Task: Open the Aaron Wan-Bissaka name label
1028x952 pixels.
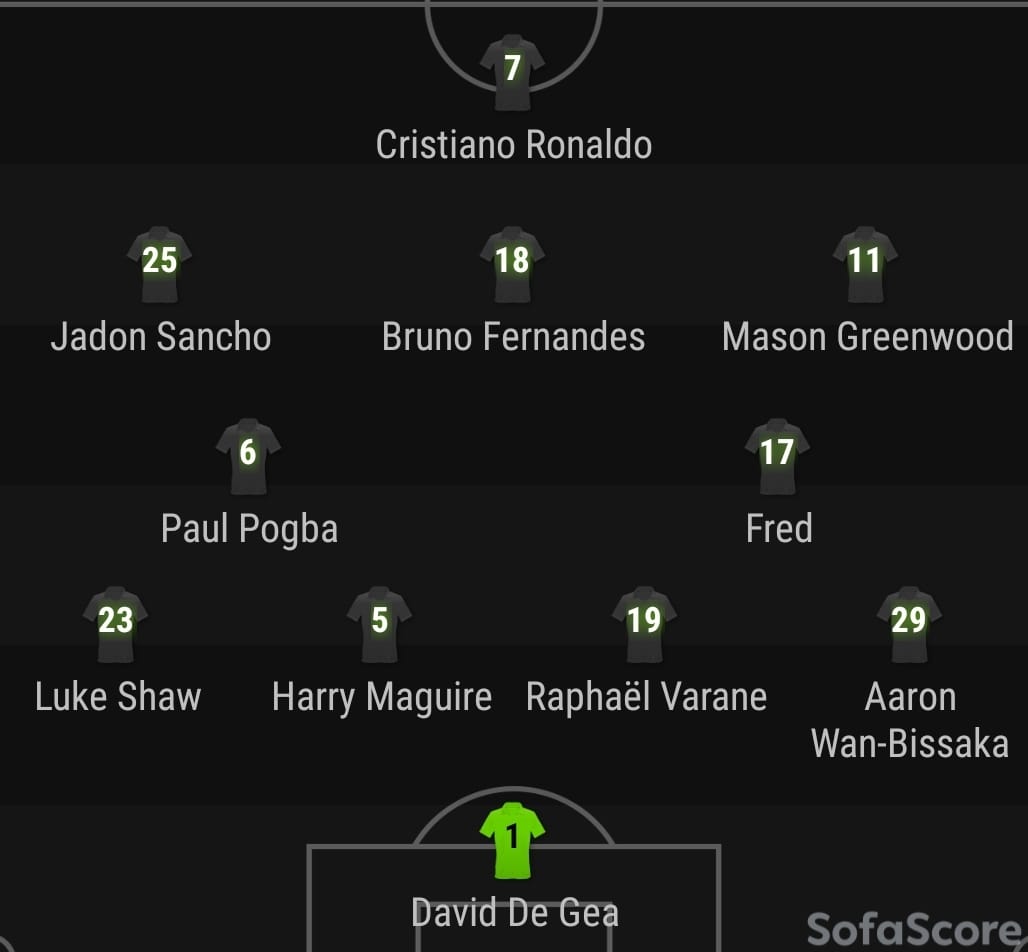Action: pos(910,721)
